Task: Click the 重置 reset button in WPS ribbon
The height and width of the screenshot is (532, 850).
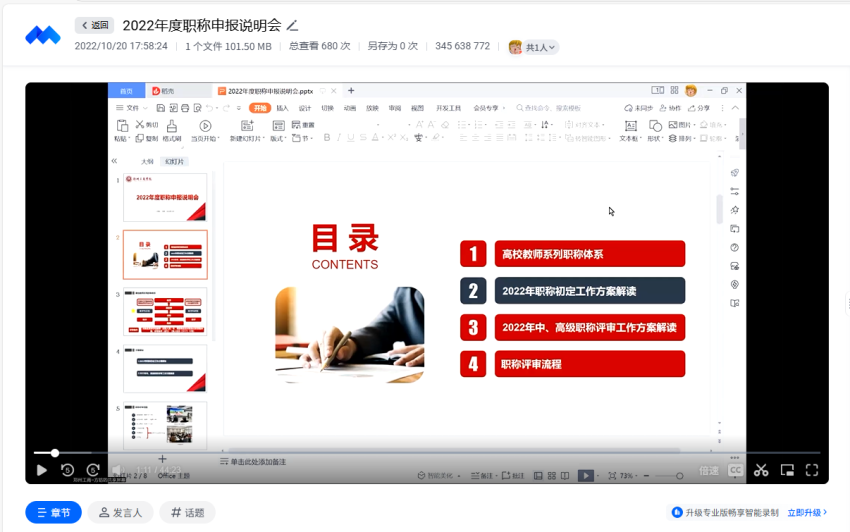Action: (304, 125)
